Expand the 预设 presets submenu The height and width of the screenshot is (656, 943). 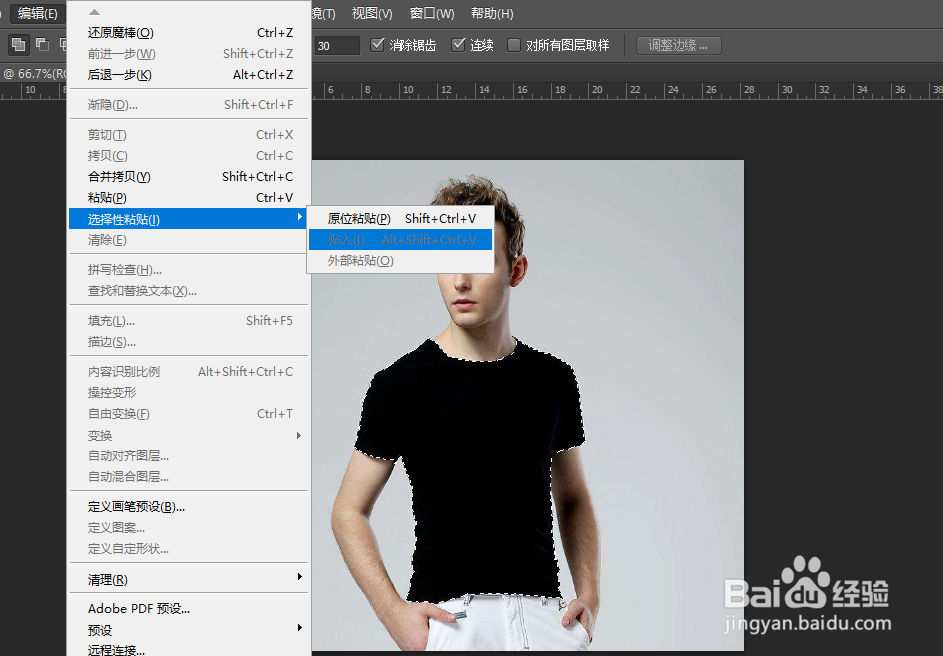tap(189, 630)
